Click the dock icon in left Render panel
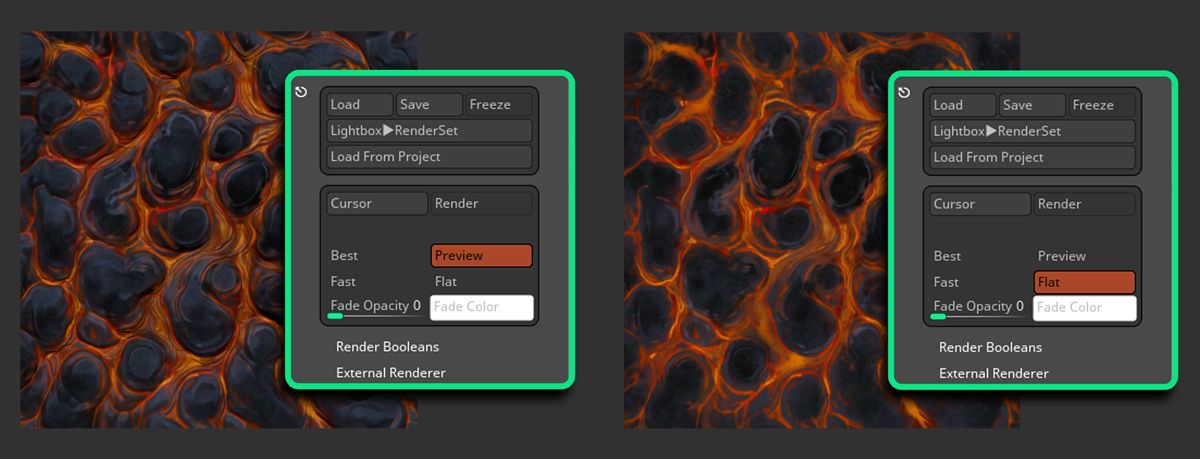This screenshot has width=1200, height=459. click(x=302, y=92)
